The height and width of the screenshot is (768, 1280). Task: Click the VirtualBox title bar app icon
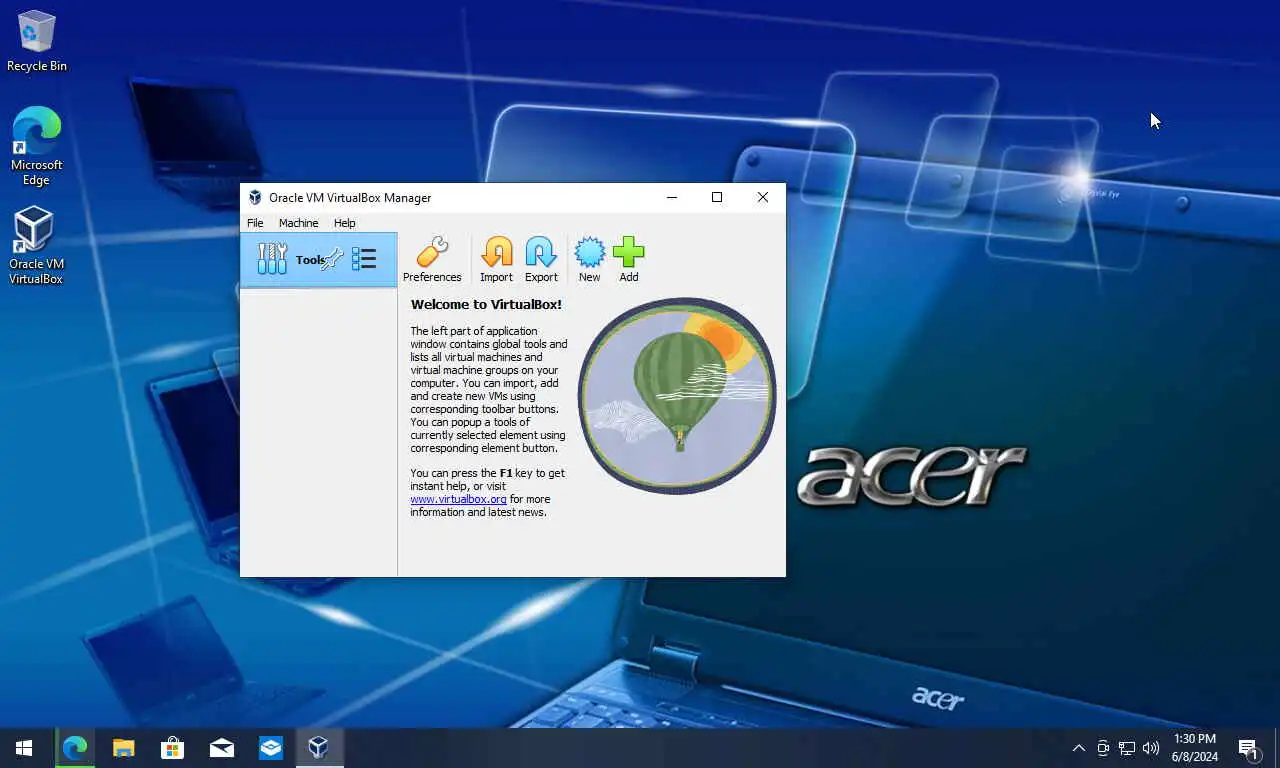tap(255, 198)
